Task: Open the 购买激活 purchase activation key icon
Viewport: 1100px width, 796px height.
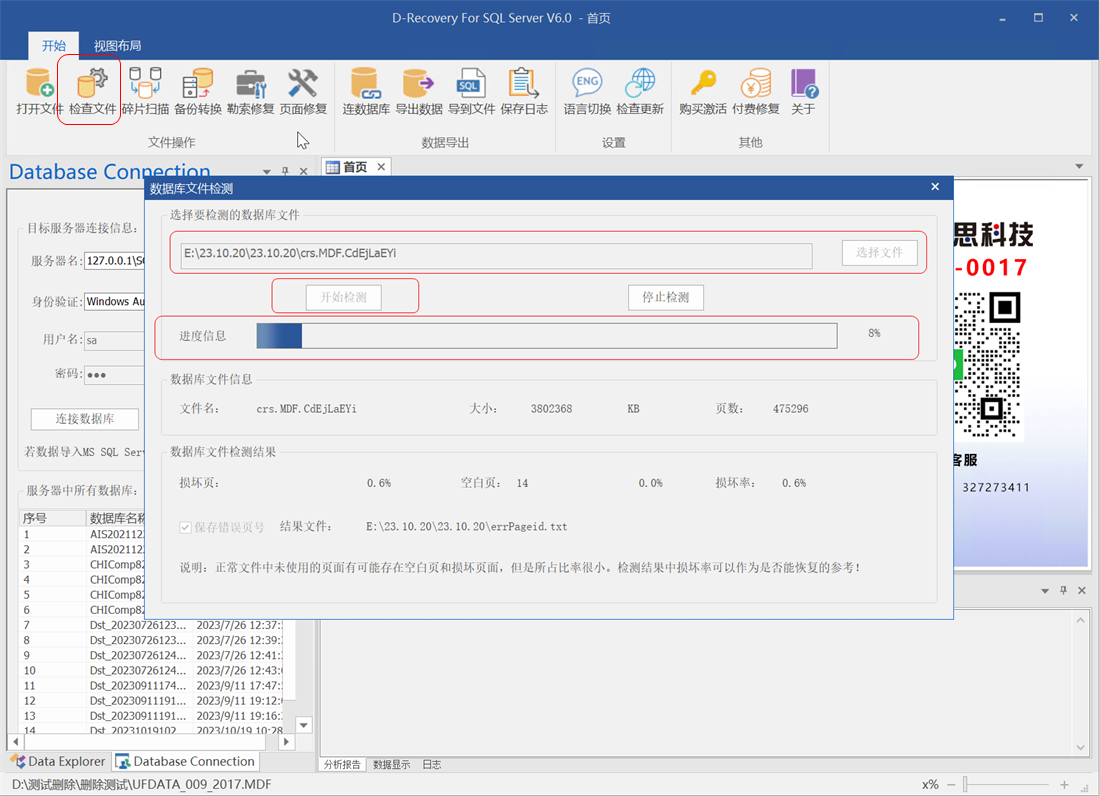Action: click(x=703, y=91)
